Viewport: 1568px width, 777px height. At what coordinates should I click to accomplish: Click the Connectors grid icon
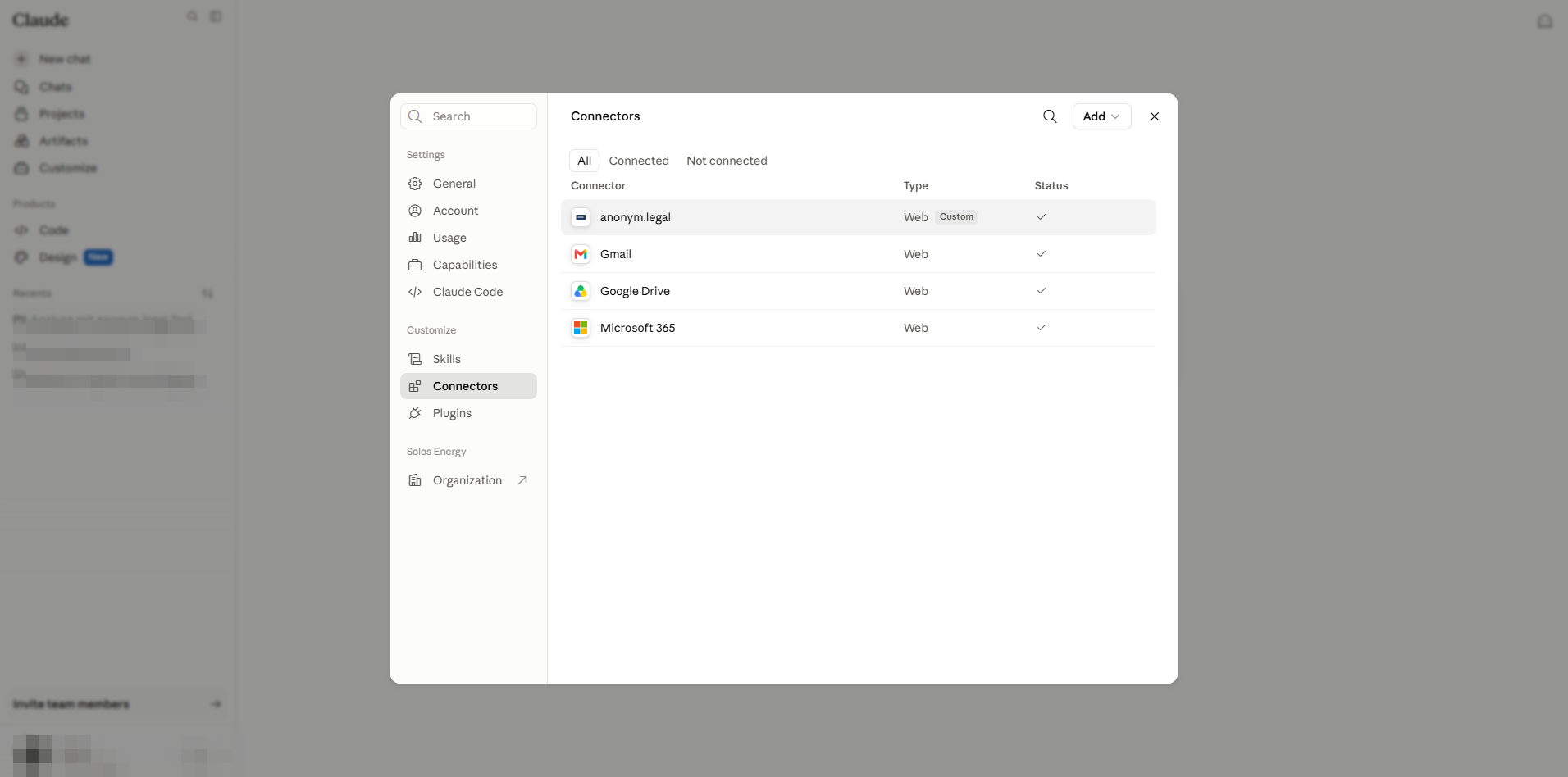(x=415, y=386)
